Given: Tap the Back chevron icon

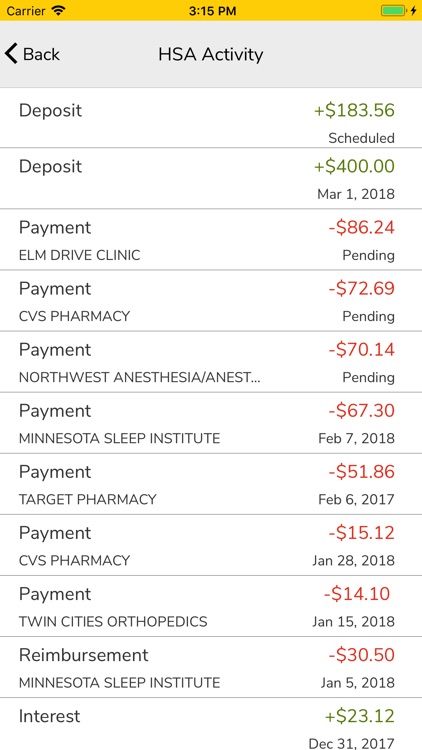Looking at the screenshot, I should [11, 54].
